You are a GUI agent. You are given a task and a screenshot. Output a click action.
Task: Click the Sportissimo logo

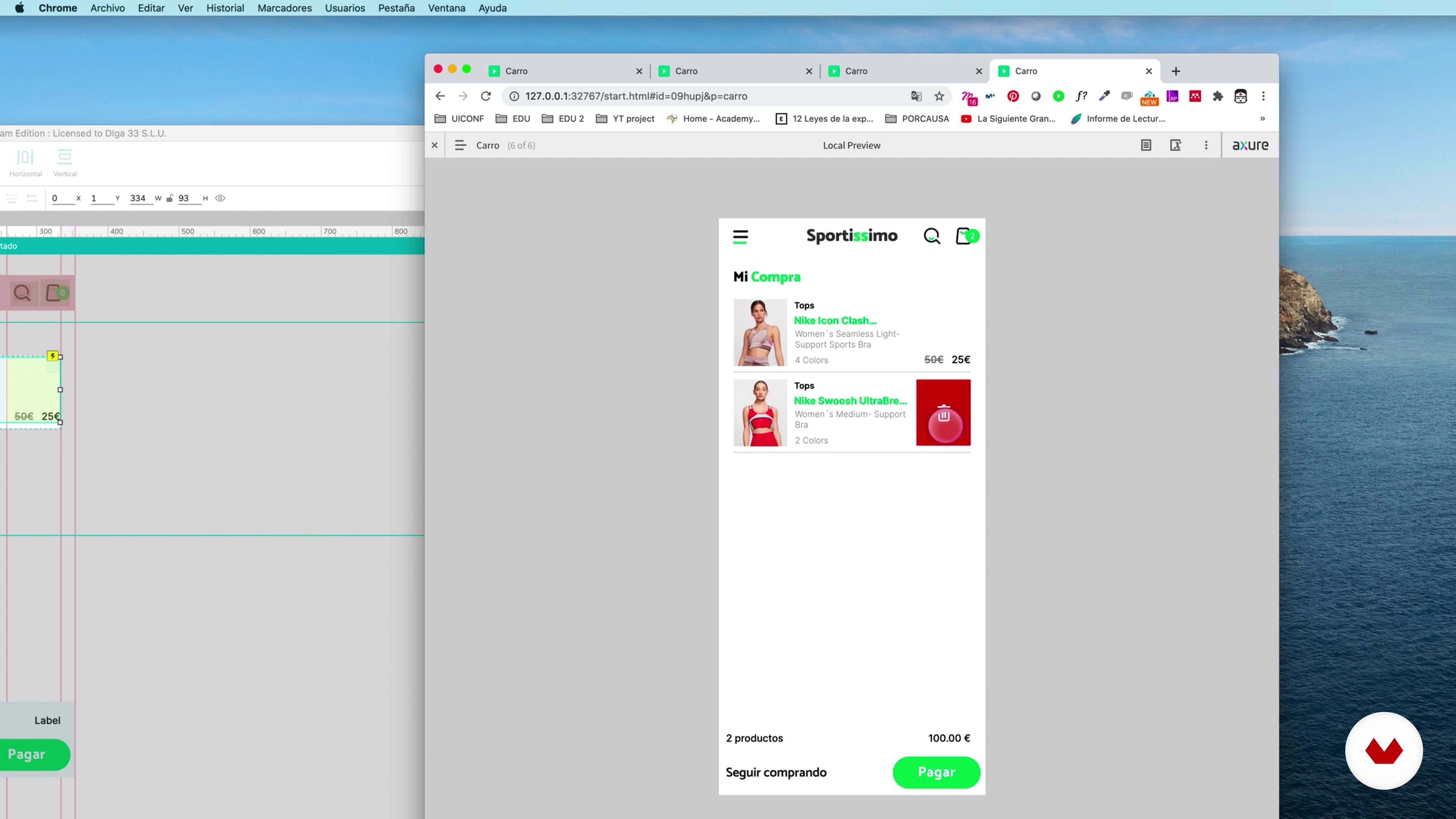click(852, 236)
